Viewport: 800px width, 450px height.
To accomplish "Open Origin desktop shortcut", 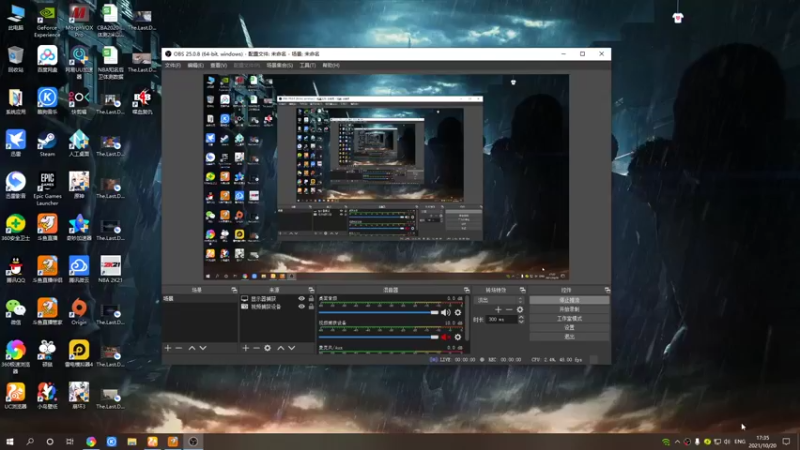I will [x=79, y=311].
